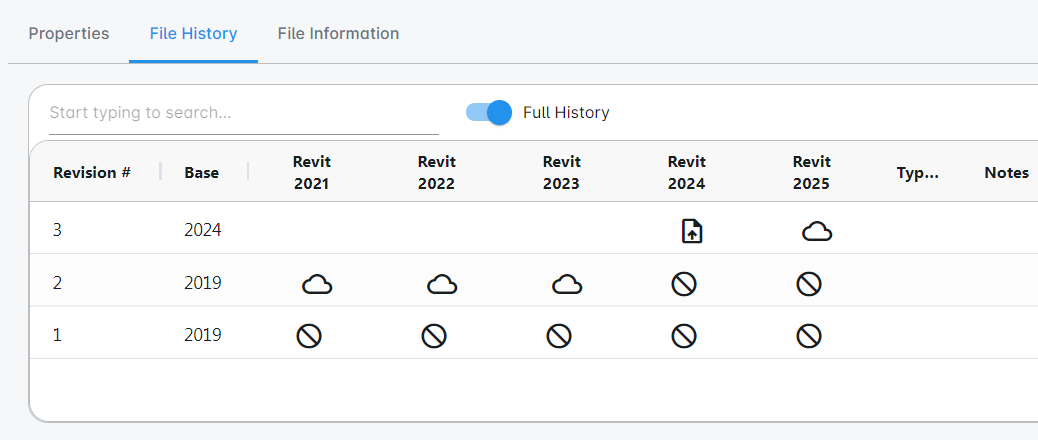The image size is (1038, 440).
Task: Switch to the Properties tab
Action: 69,34
